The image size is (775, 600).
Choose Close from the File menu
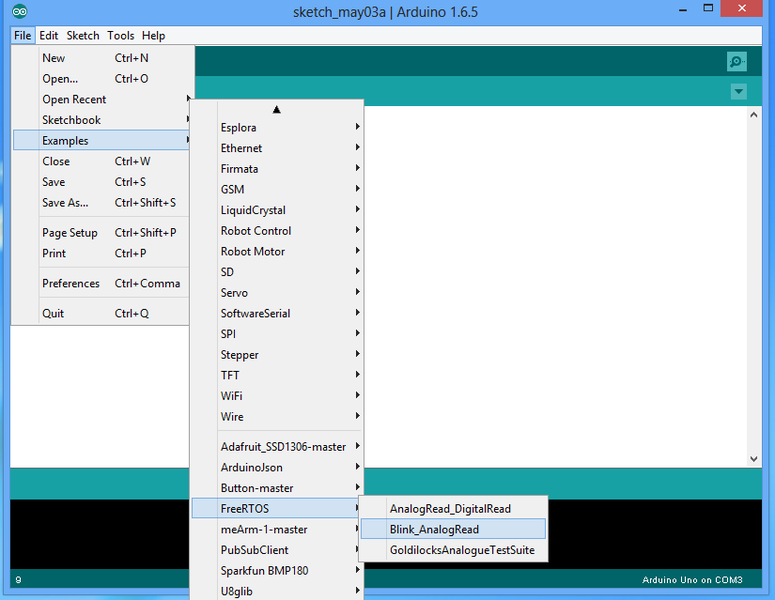[x=101, y=161]
